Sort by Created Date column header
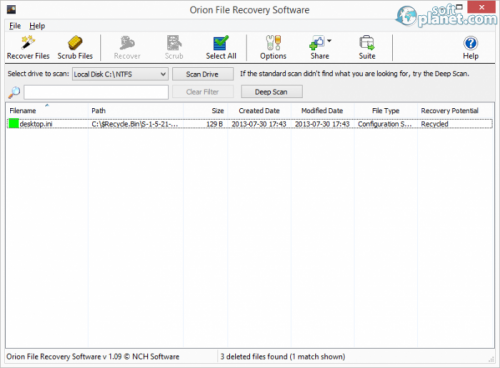 click(259, 111)
